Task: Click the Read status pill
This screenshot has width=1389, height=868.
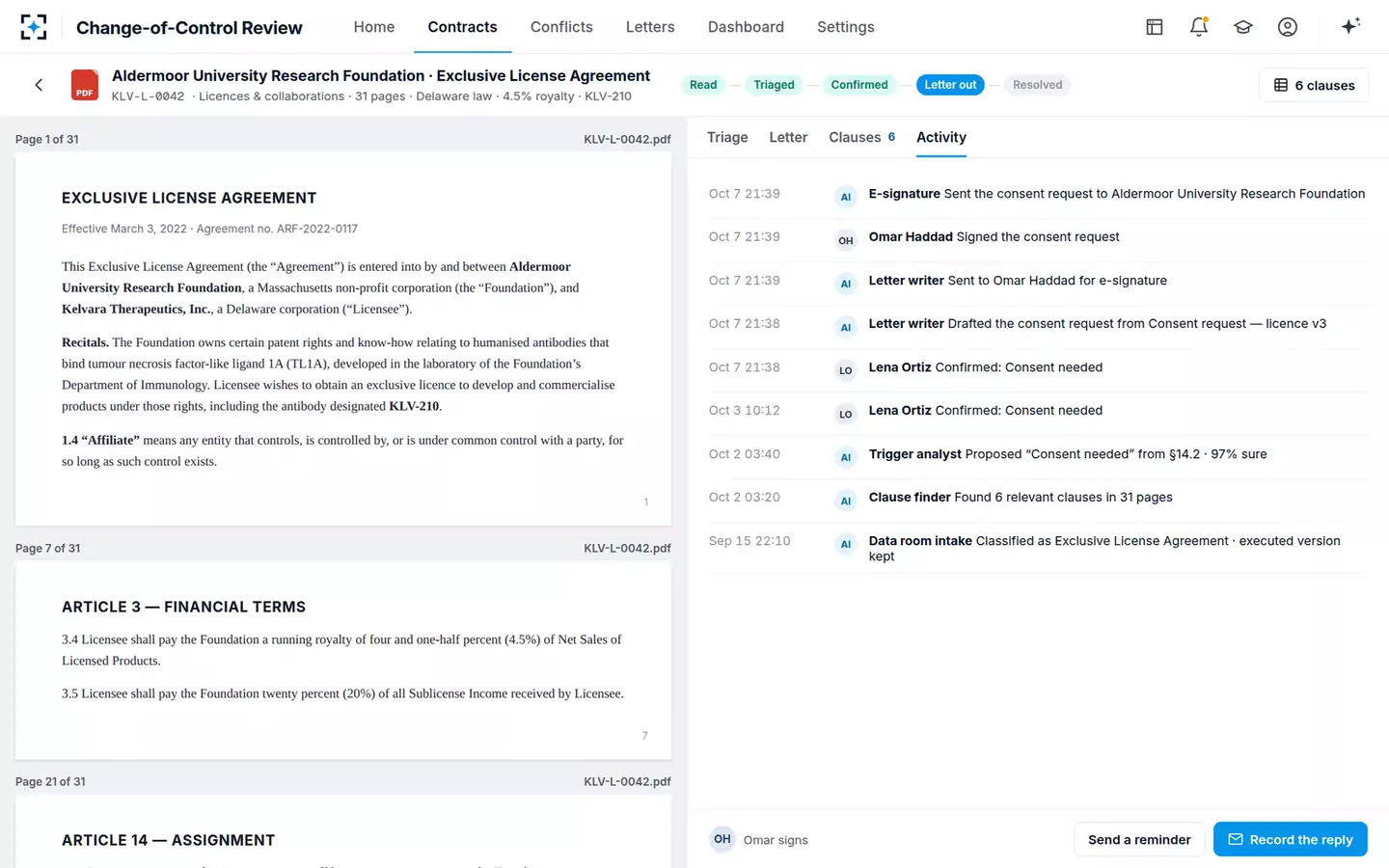Action: [x=703, y=85]
